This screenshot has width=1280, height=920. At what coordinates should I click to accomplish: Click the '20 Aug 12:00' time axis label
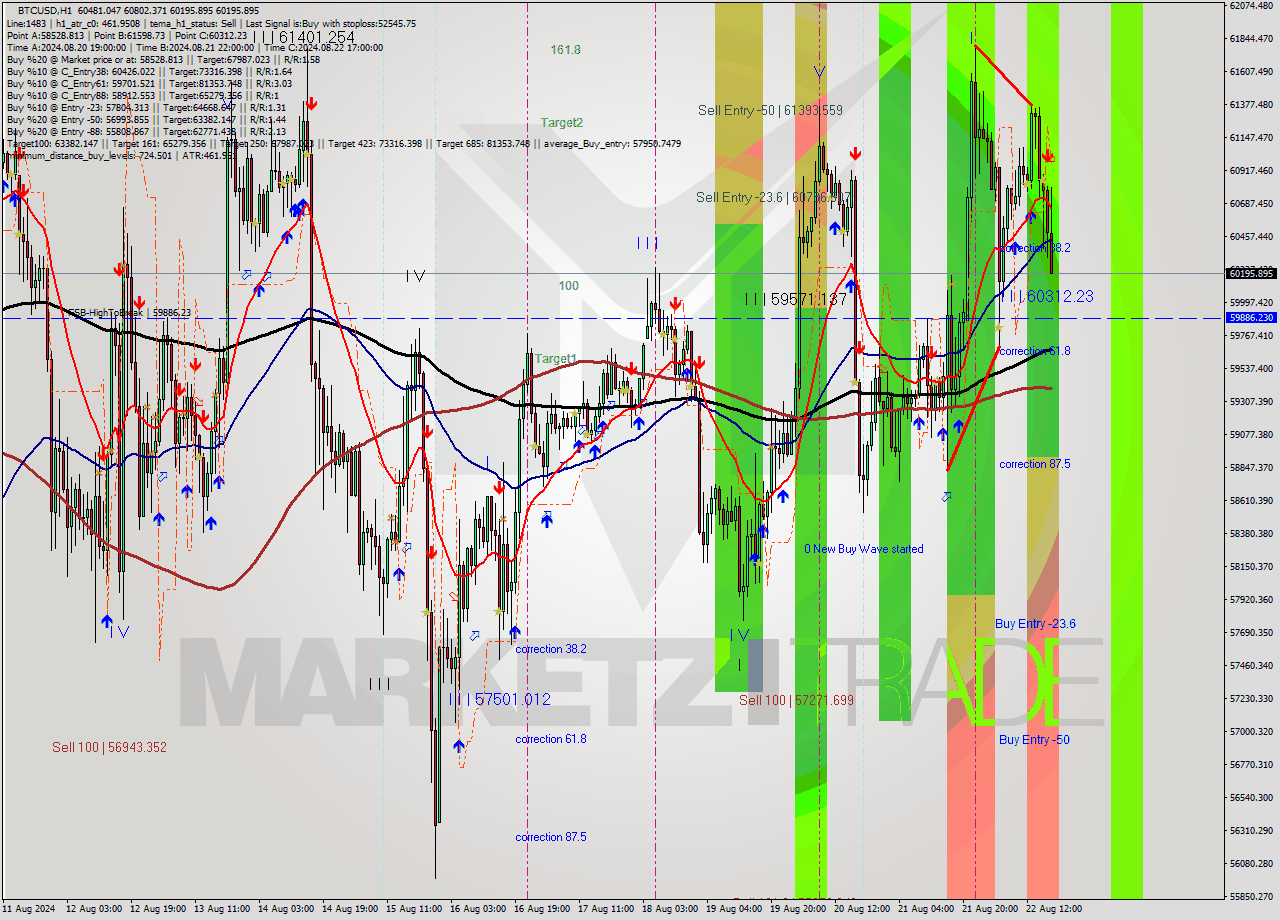pos(861,909)
